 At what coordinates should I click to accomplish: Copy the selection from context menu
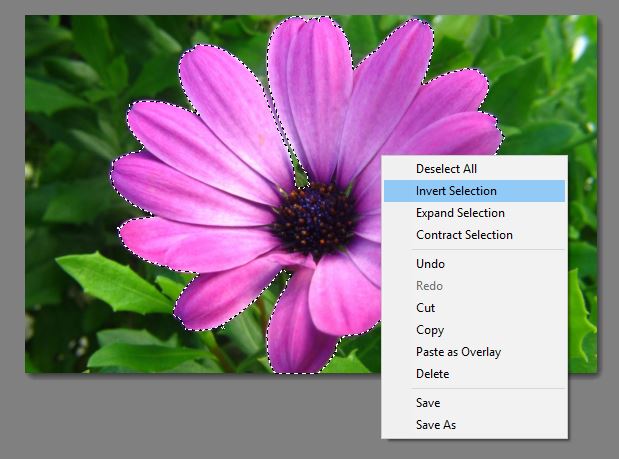pos(474,330)
